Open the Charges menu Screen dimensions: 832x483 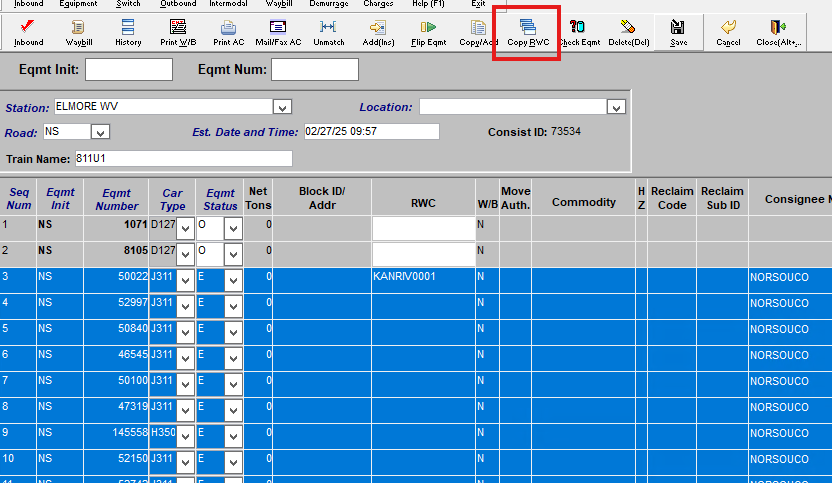378,4
